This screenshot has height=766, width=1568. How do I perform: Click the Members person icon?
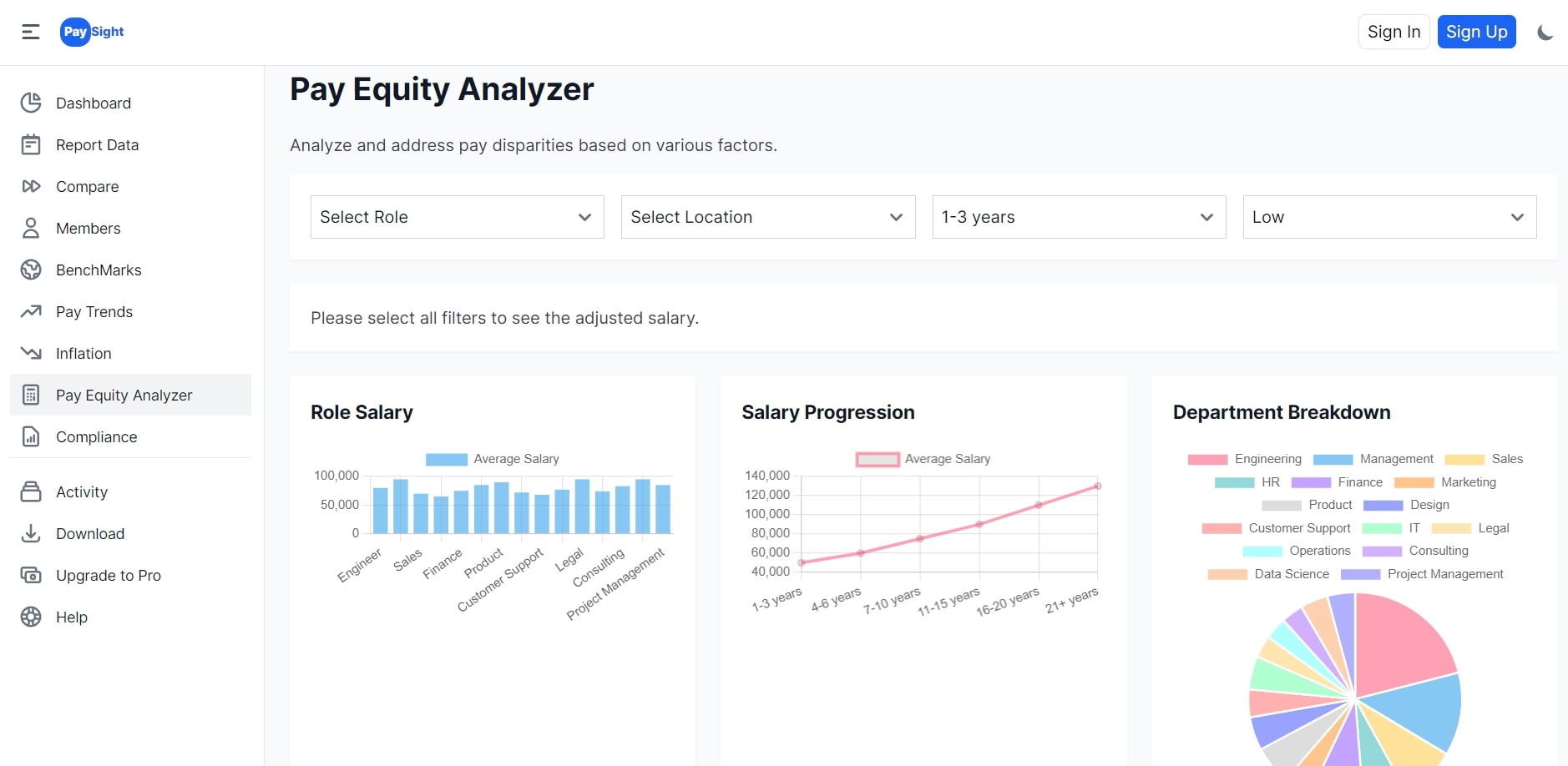31,228
